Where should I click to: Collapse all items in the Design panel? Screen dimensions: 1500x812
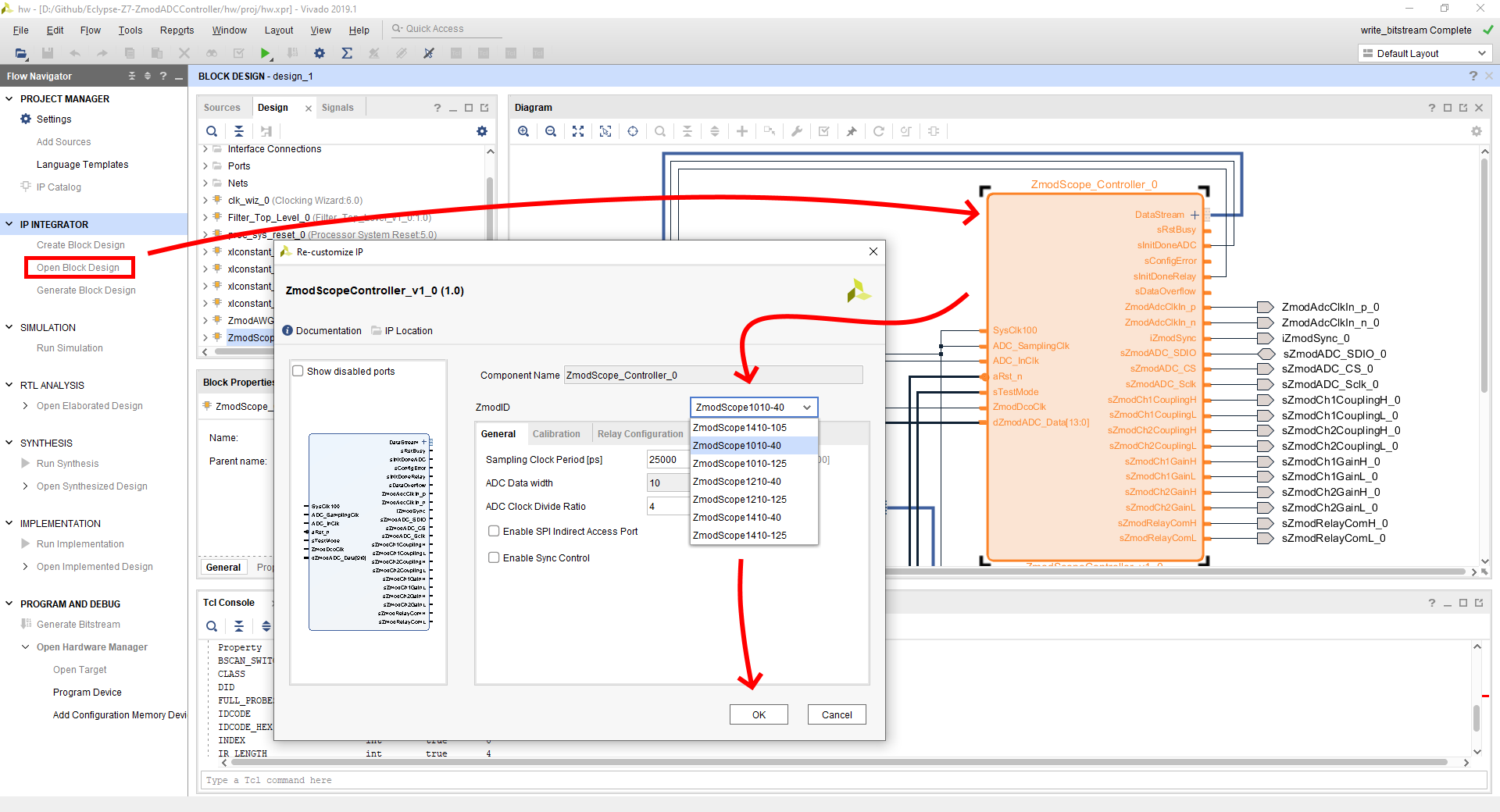click(239, 131)
